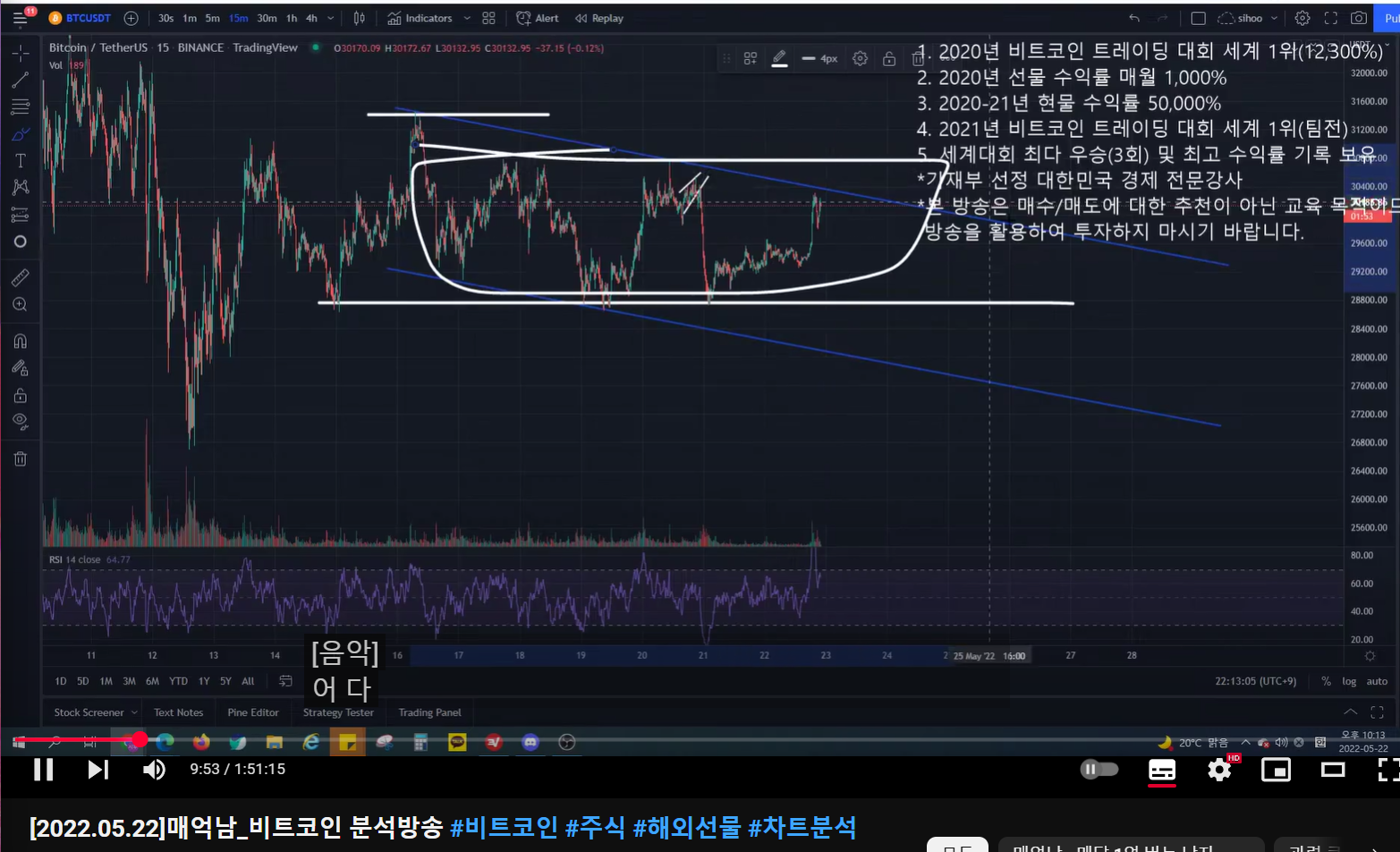Viewport: 1400px width, 852px height.
Task: Expand the time interval dropdown chevron
Action: pyautogui.click(x=331, y=18)
